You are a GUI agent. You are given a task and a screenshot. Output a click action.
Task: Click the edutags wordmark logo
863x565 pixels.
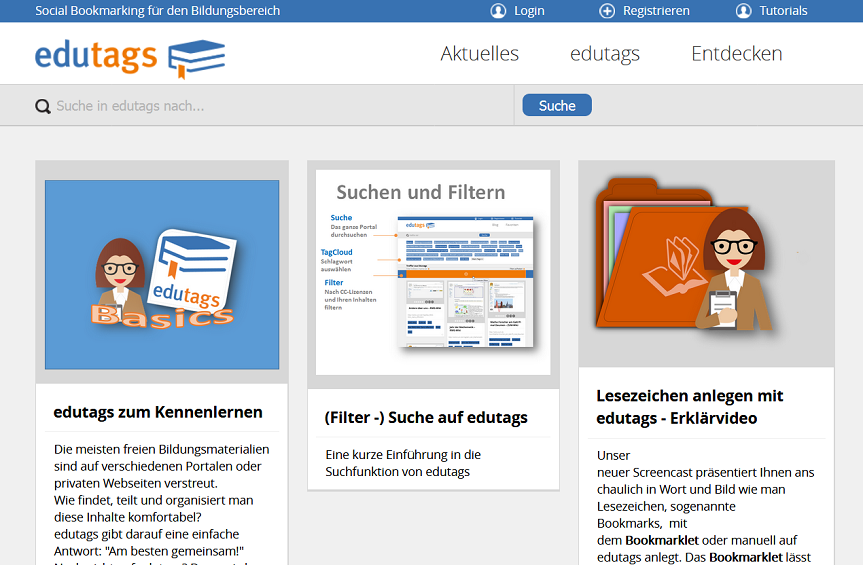click(96, 56)
